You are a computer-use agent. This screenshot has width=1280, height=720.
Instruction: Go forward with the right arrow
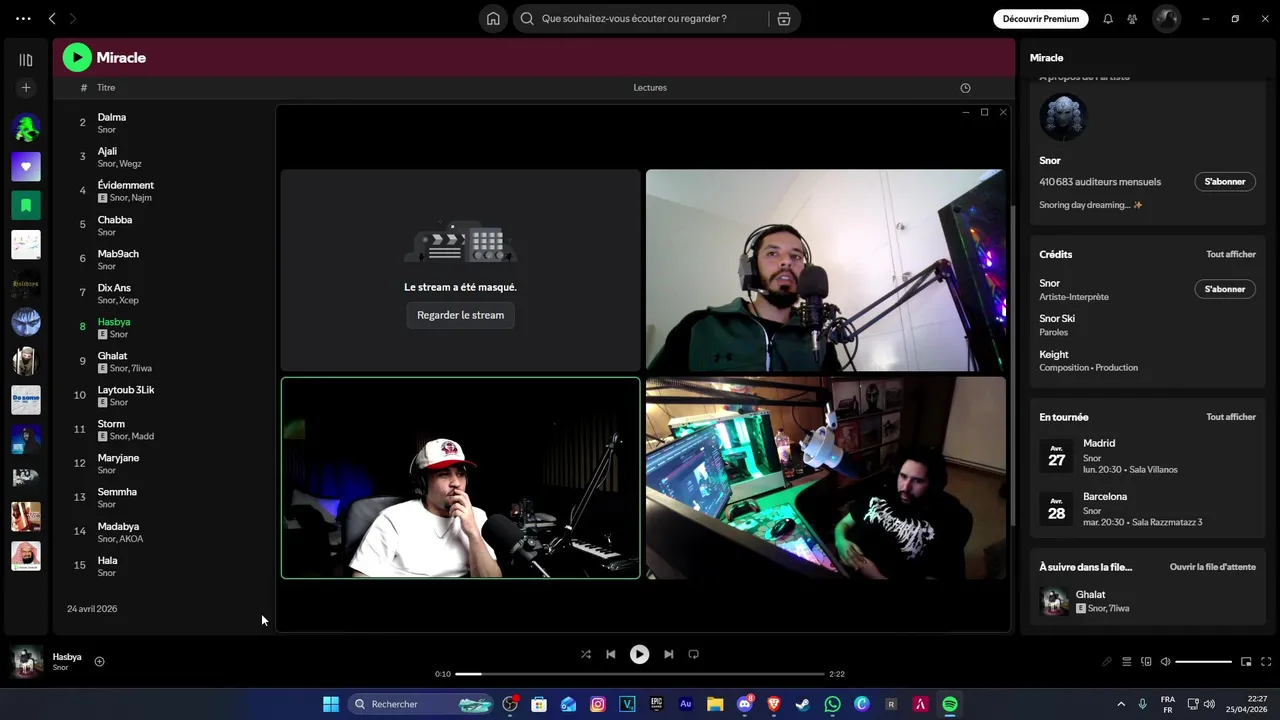tap(72, 18)
